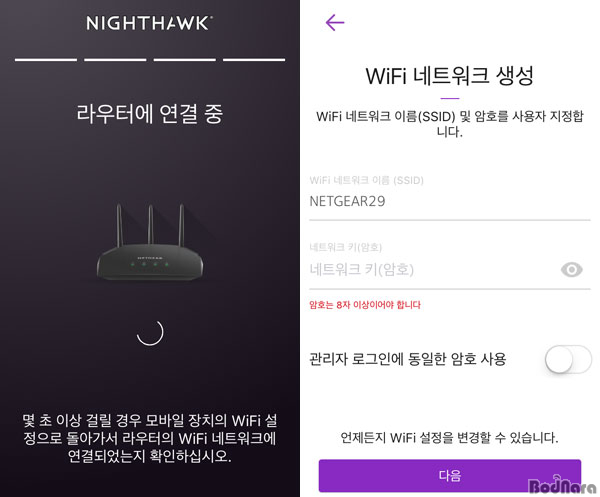Focus the NETGEAR29 SSID field
This screenshot has height=497, width=600.
(x=450, y=202)
